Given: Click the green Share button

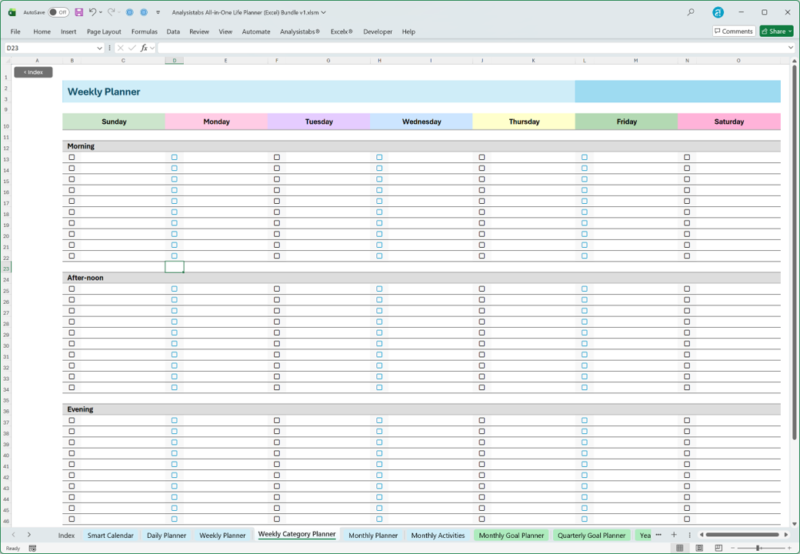Looking at the screenshot, I should pos(777,31).
